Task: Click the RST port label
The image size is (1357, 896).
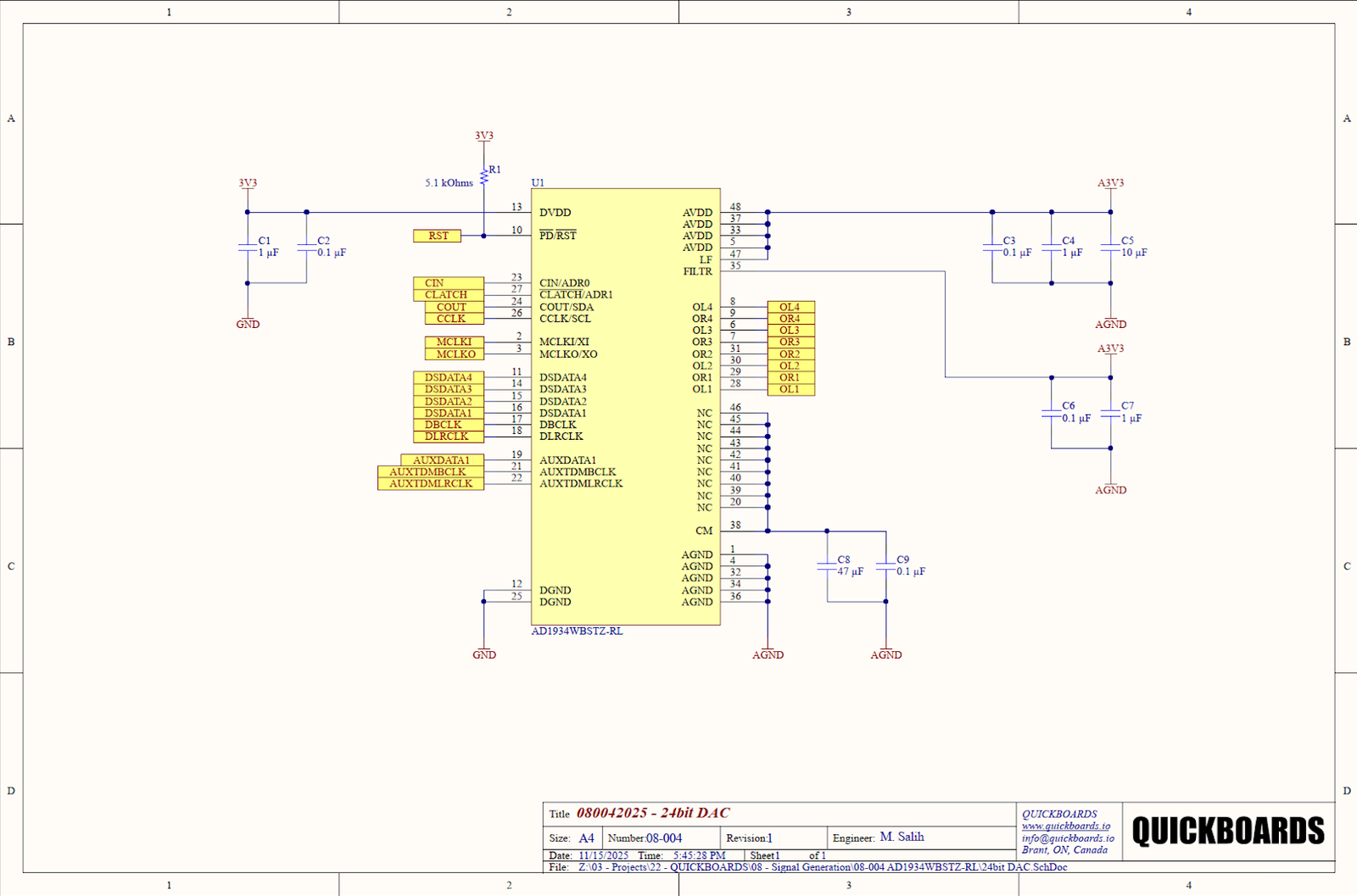Action: (438, 236)
